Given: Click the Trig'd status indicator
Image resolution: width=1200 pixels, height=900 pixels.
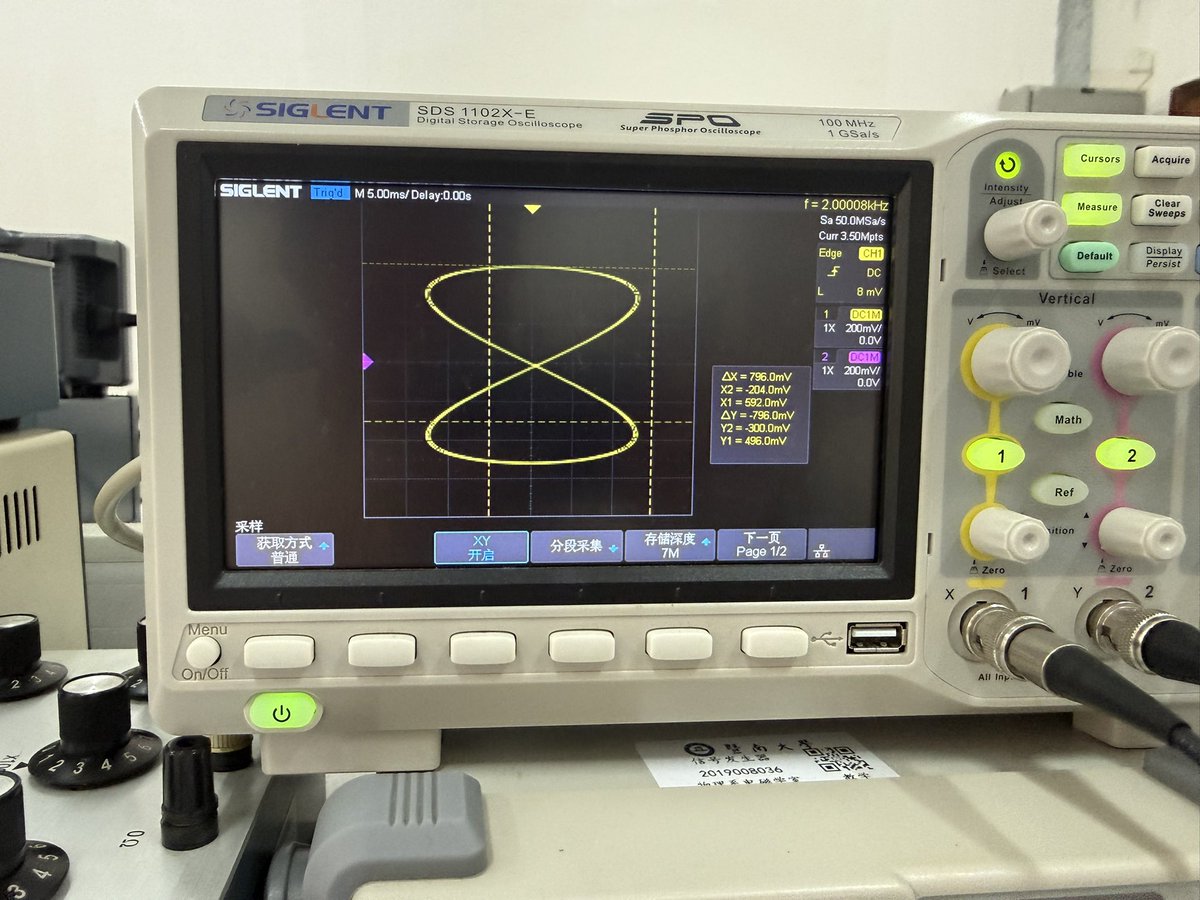Looking at the screenshot, I should [330, 193].
